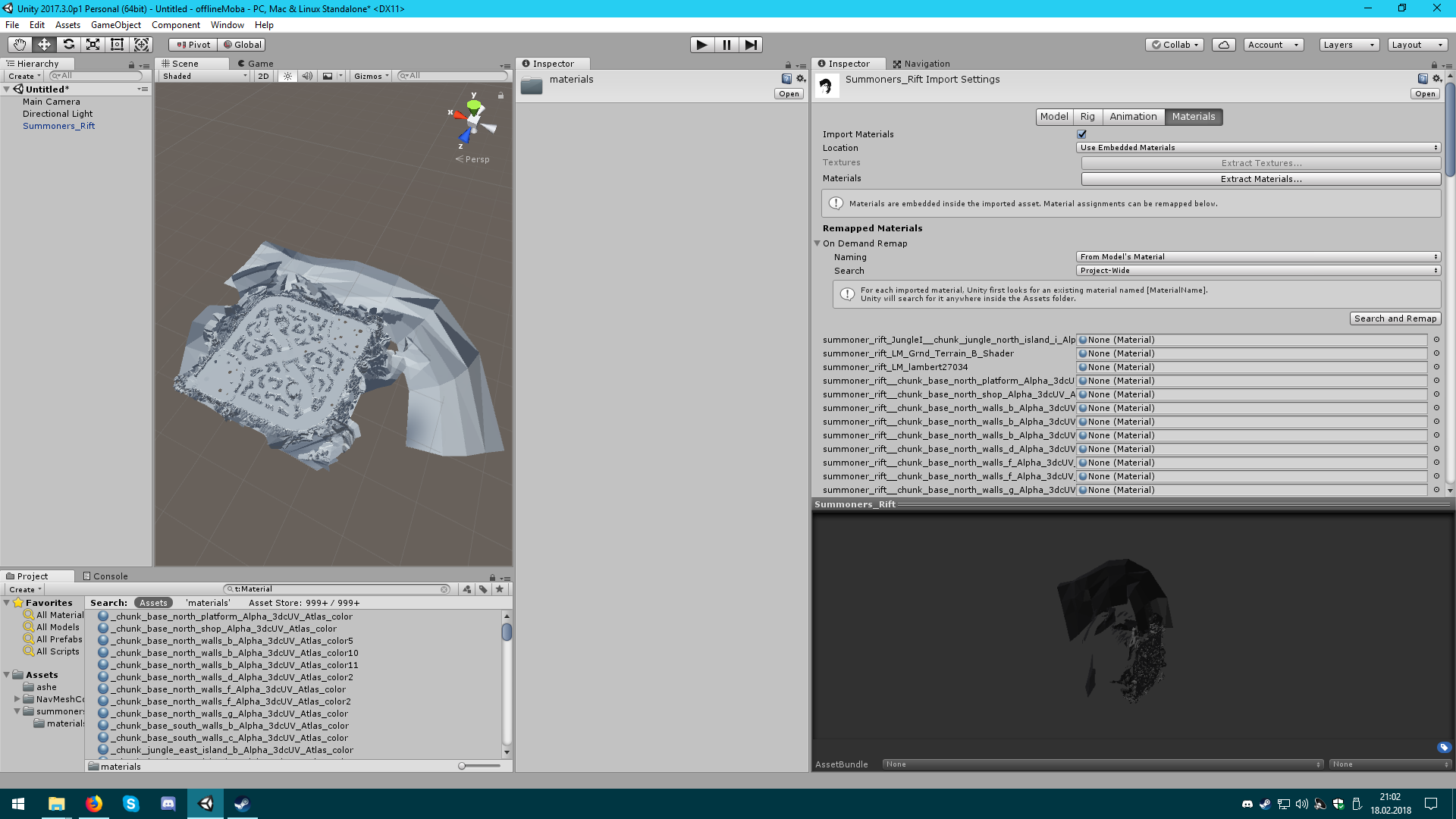Toggle Scene view lock icon
This screenshot has height=819, width=1456.
(500, 96)
